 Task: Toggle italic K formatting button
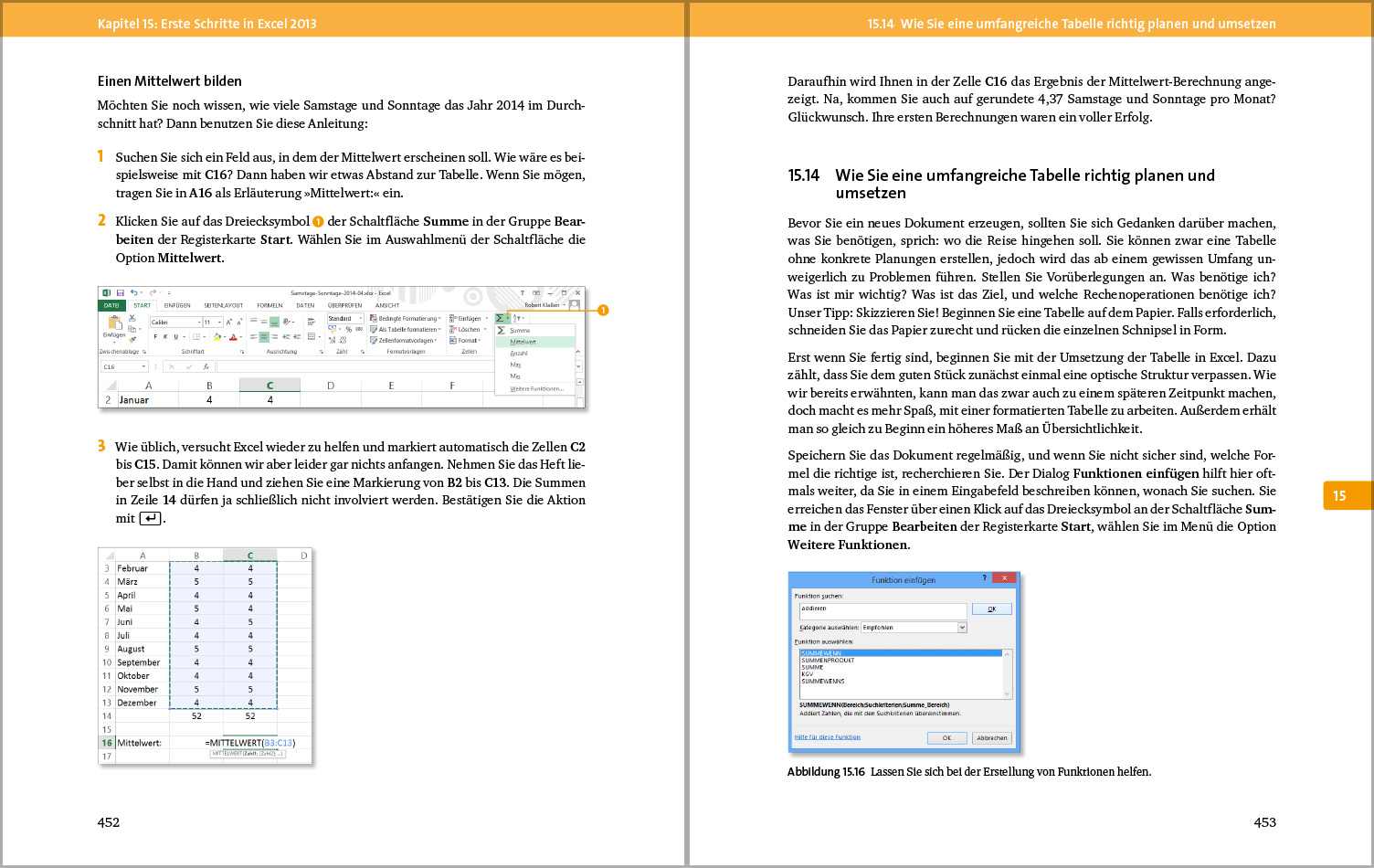165,336
